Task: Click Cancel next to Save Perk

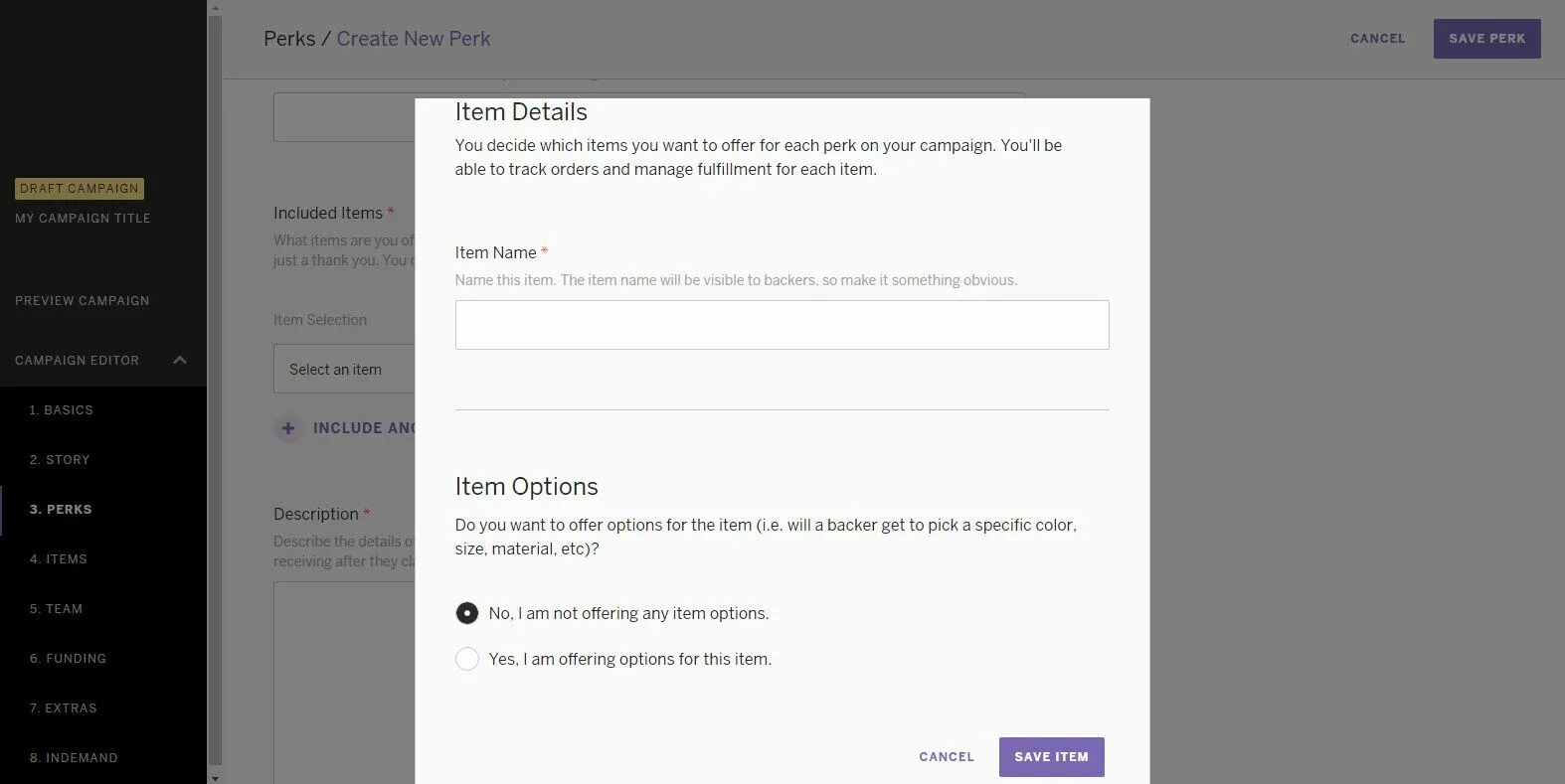Action: click(x=1377, y=39)
